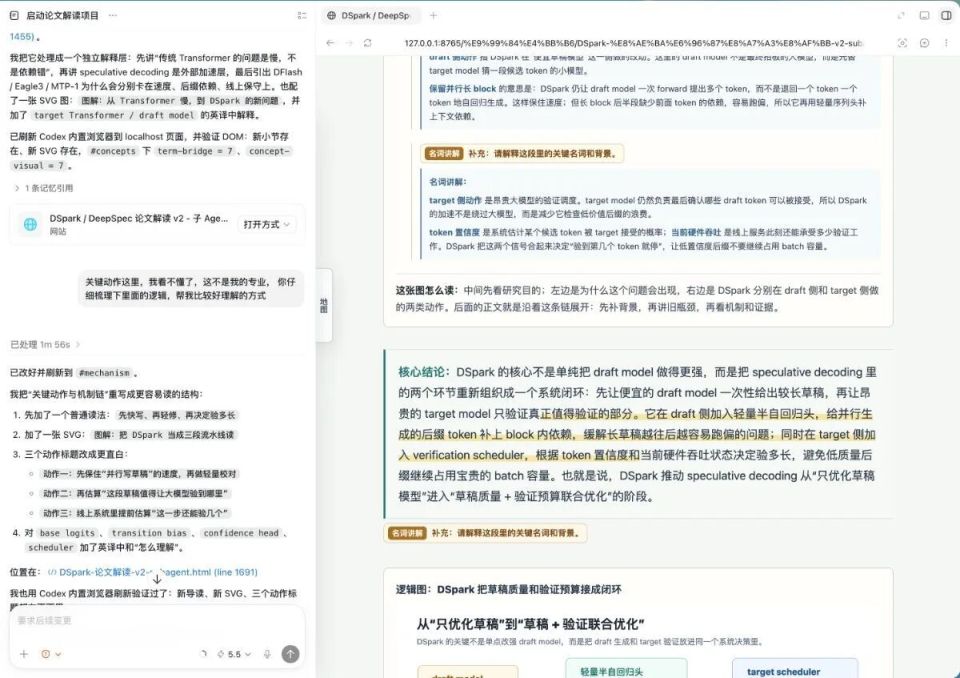Click the user message starting with 关键动作这里
This screenshot has height=678, width=960.
point(190,288)
